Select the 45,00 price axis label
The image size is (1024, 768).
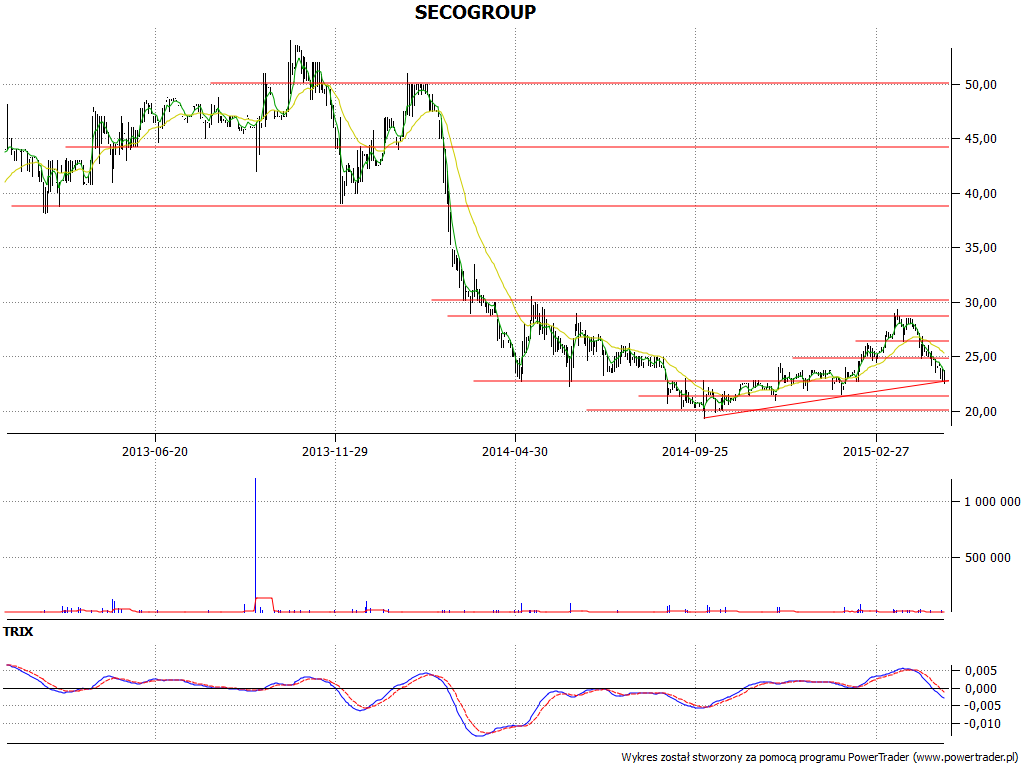point(981,138)
